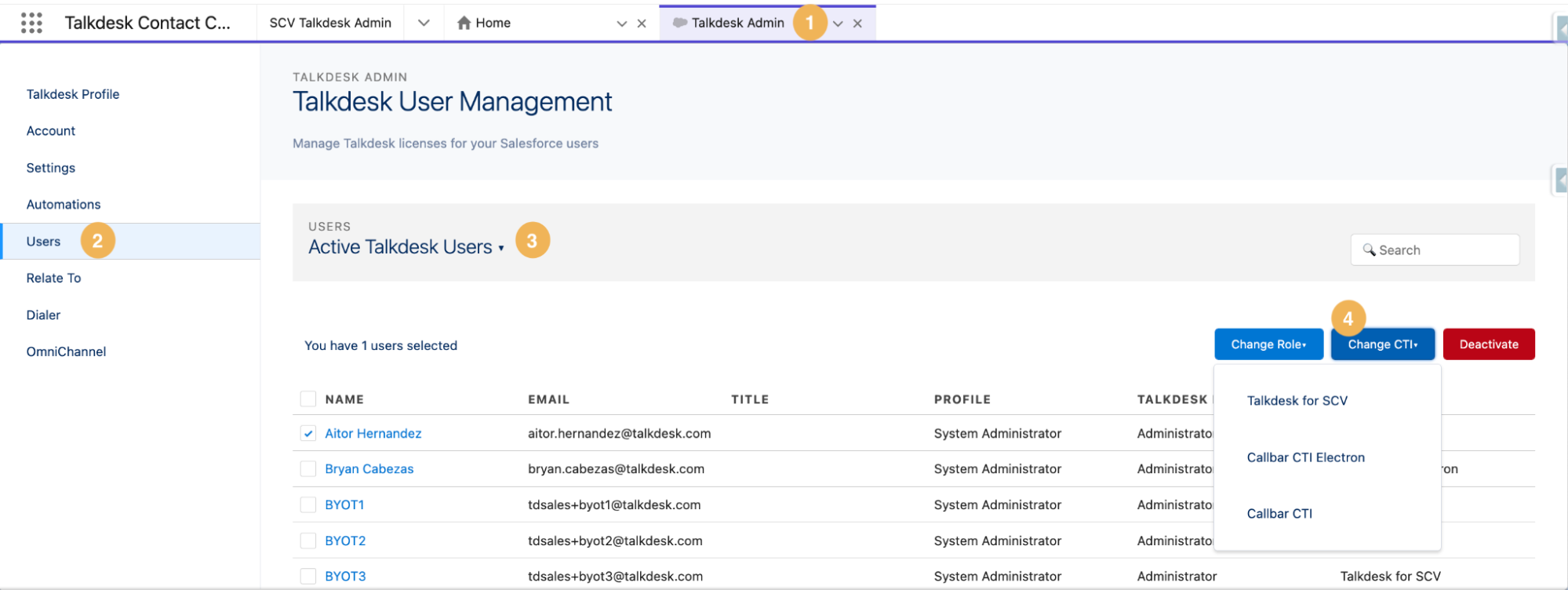Viewport: 1568px width, 590px height.
Task: Open BYOT1 user link
Action: point(344,504)
